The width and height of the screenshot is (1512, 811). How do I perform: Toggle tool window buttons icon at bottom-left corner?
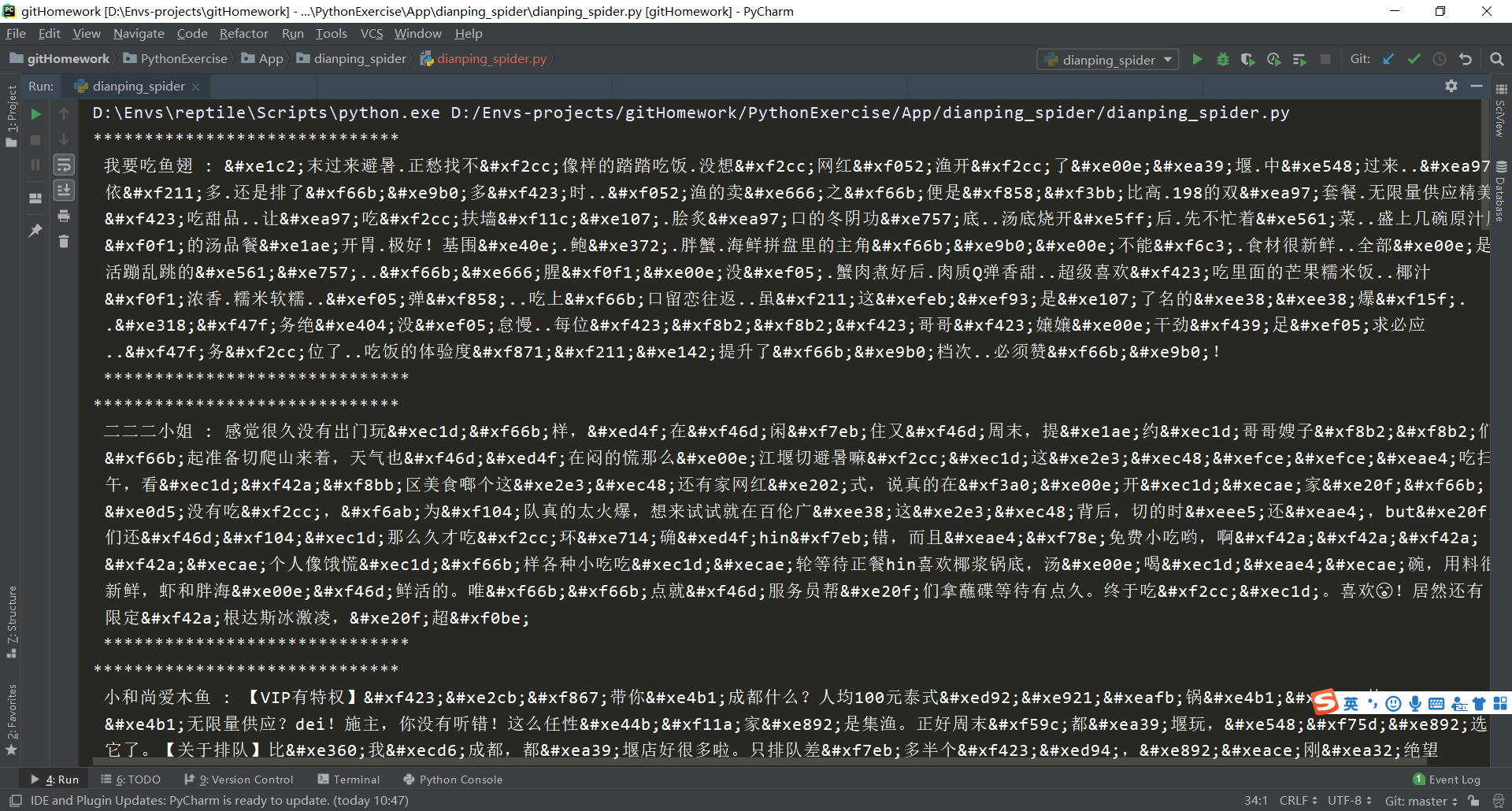16,801
